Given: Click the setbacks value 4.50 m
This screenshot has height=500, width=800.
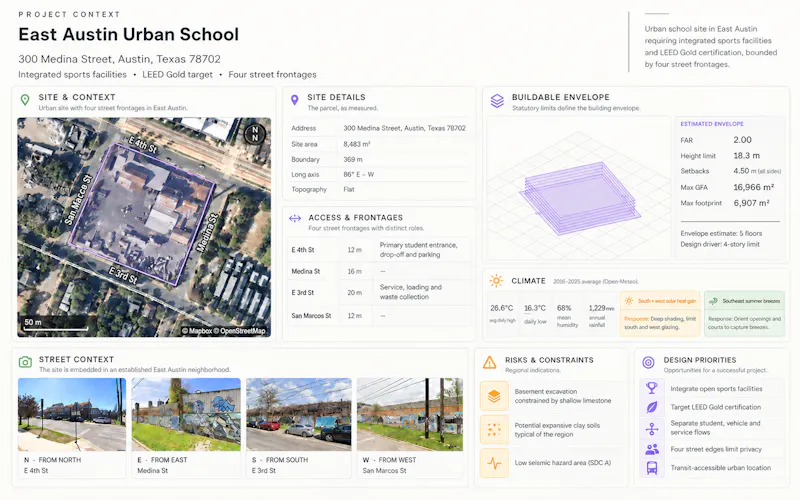Looking at the screenshot, I should click(757, 171).
